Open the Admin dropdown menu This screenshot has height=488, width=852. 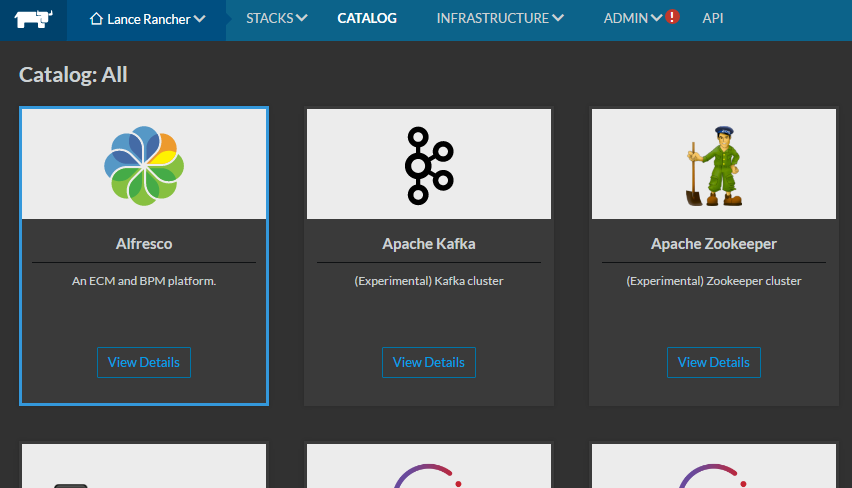[x=632, y=18]
